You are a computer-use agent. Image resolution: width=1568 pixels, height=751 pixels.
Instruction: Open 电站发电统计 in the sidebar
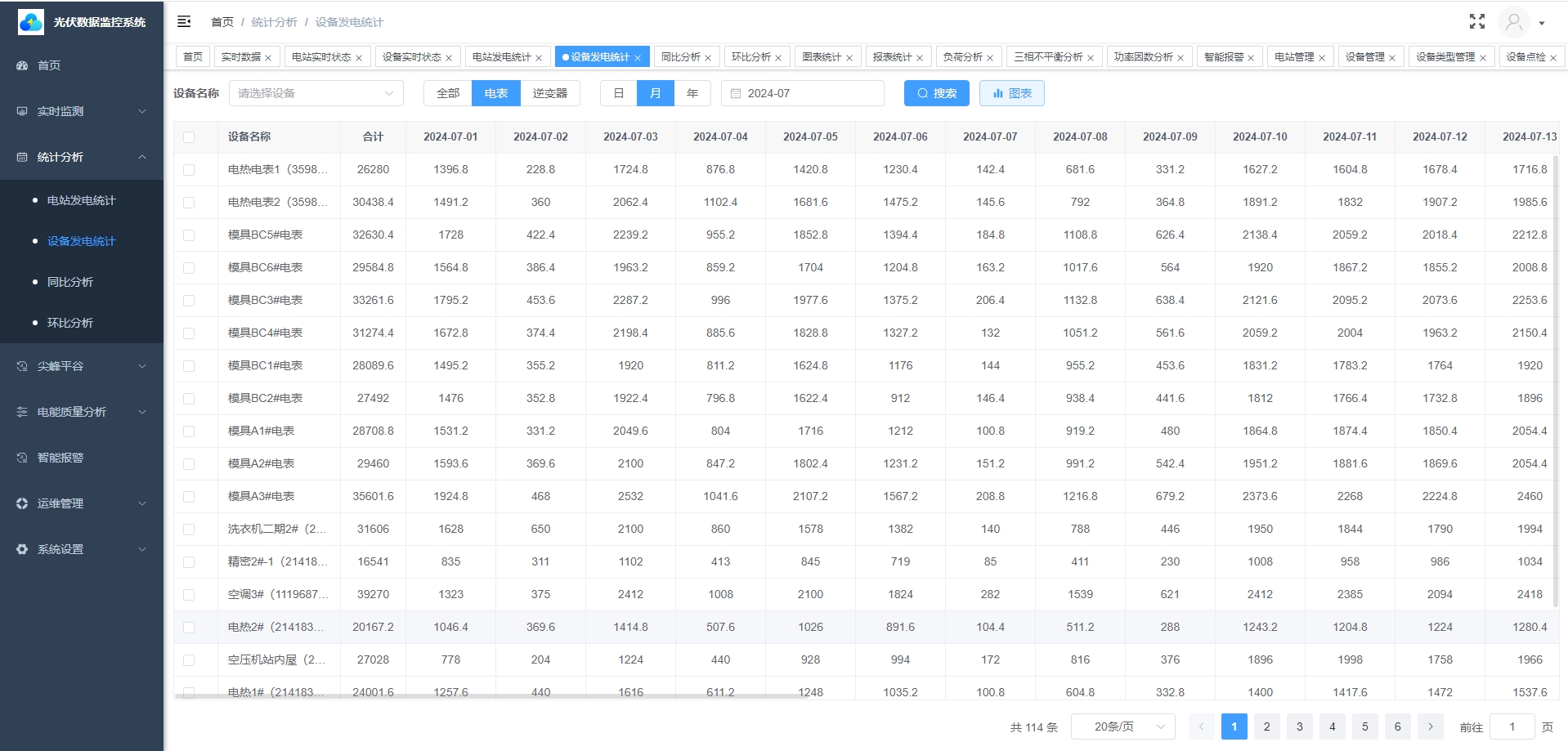82,200
